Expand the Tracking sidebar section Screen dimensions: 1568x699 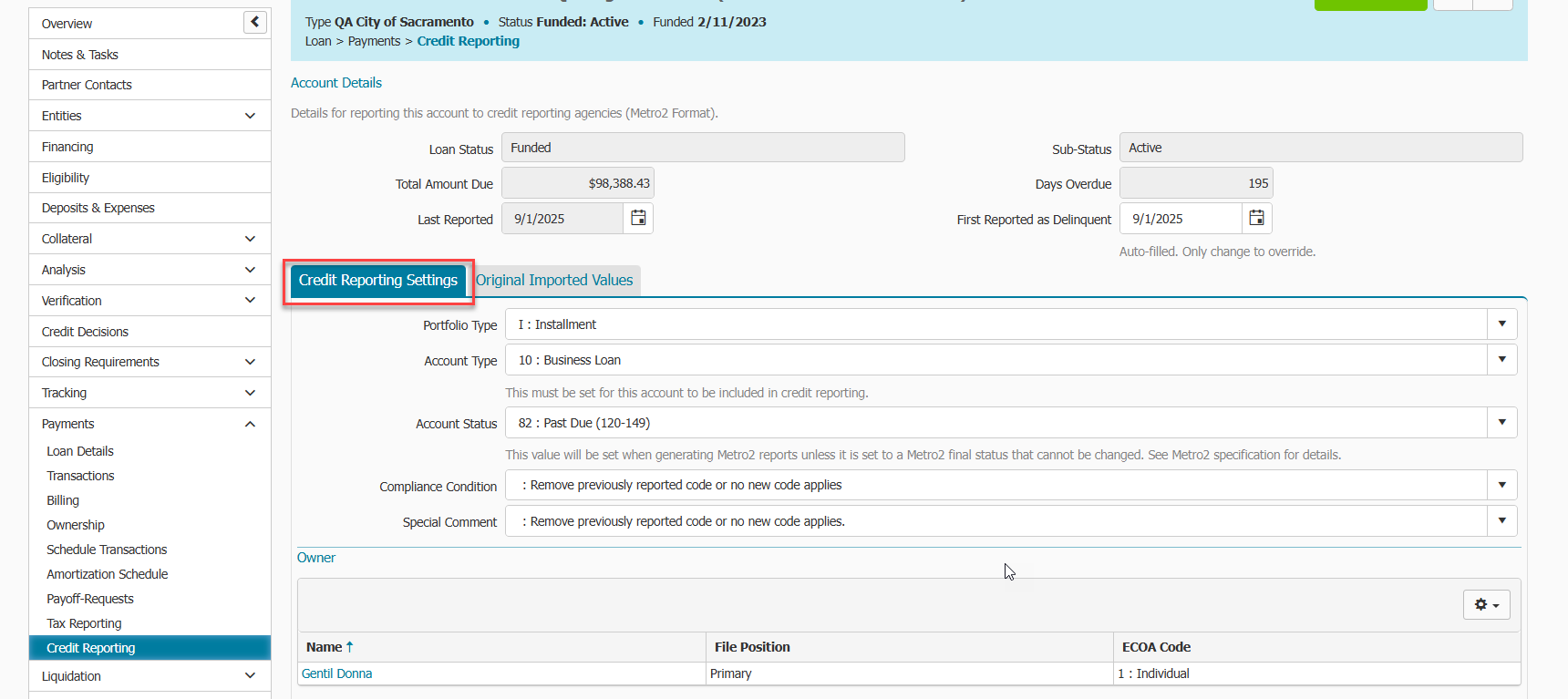tap(250, 393)
